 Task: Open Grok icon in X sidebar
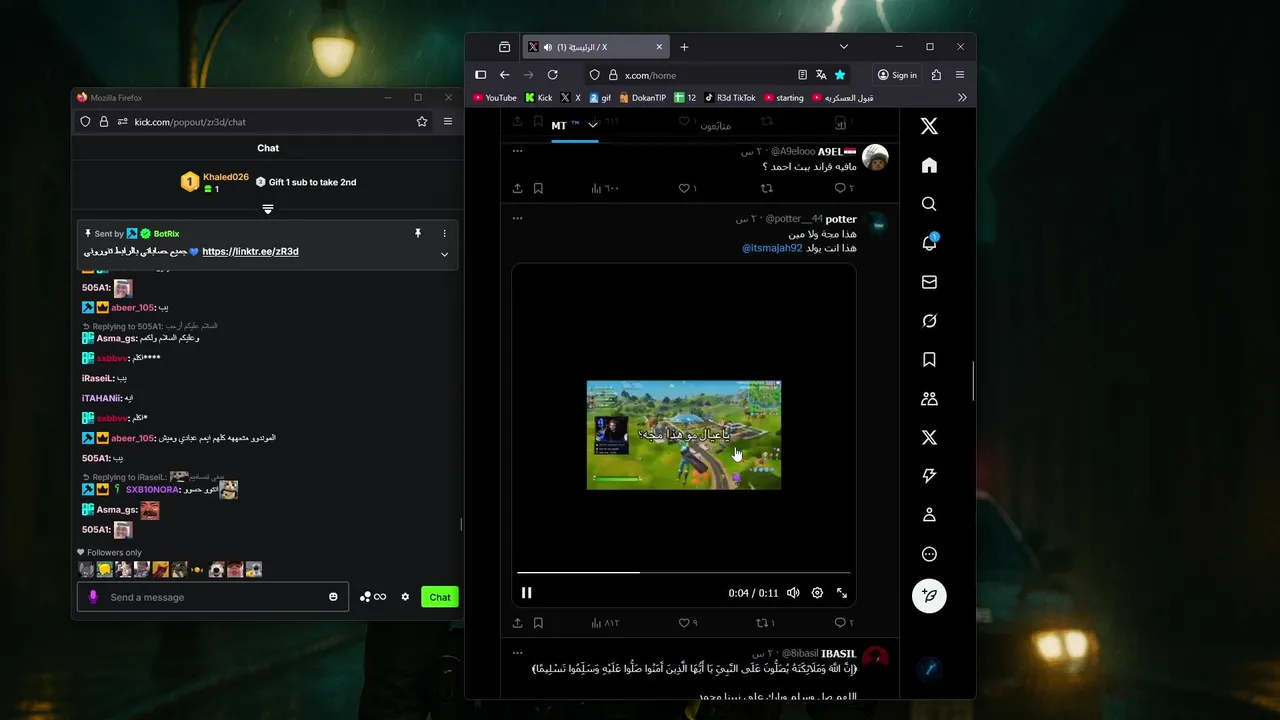click(929, 321)
